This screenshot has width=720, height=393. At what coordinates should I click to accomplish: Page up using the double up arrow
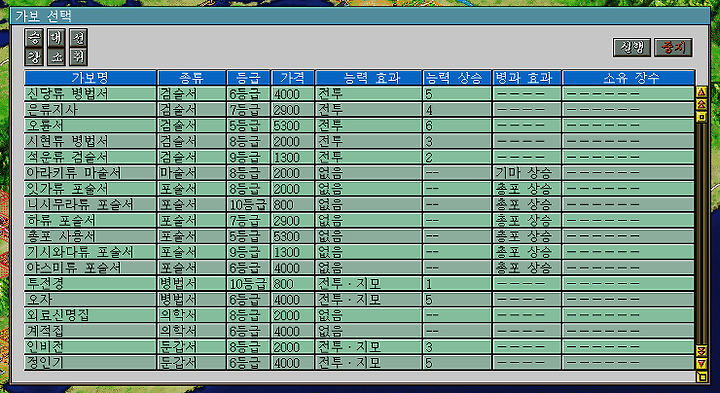point(701,104)
